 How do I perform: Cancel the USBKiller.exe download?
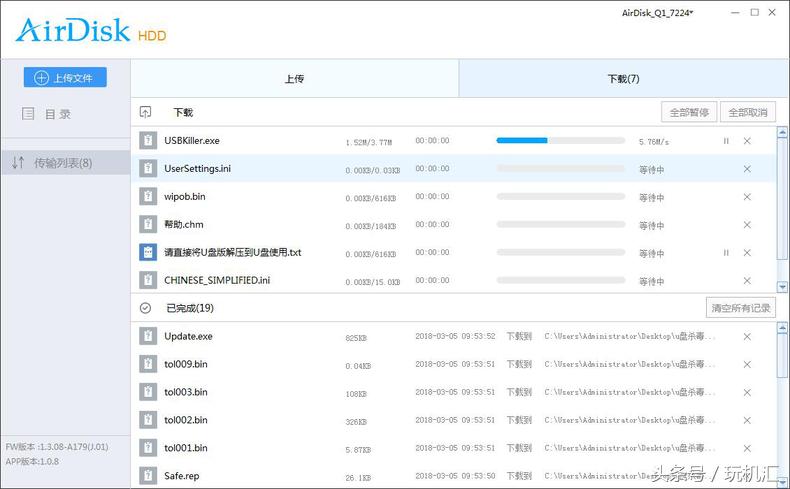pyautogui.click(x=747, y=141)
